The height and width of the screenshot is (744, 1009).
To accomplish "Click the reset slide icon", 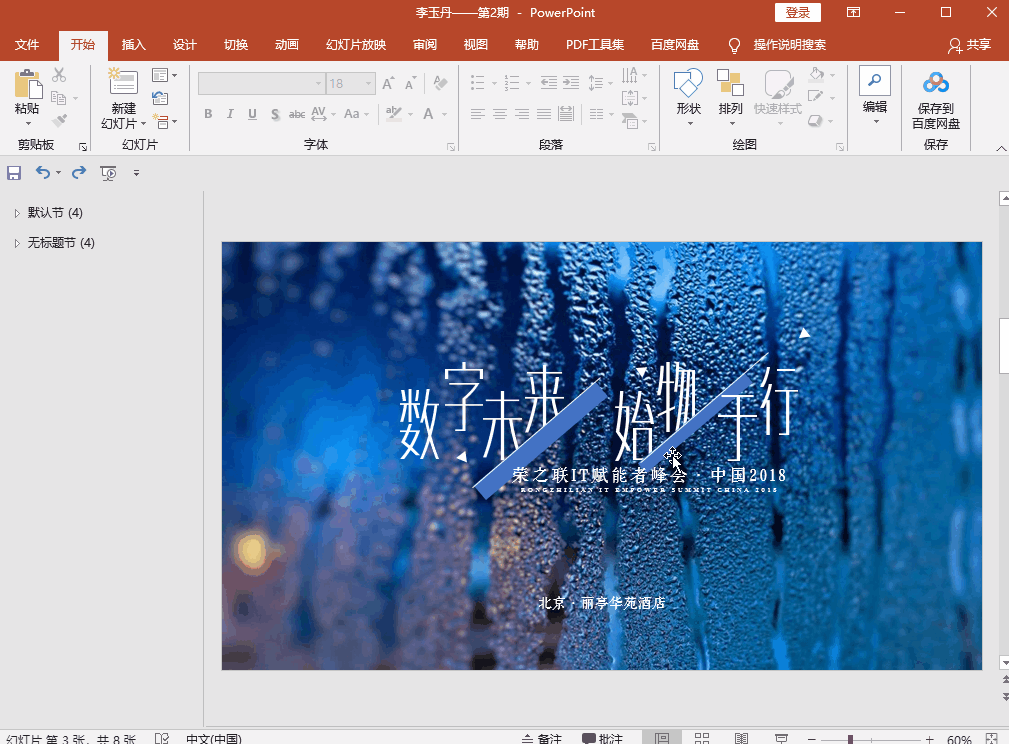I will tap(160, 98).
